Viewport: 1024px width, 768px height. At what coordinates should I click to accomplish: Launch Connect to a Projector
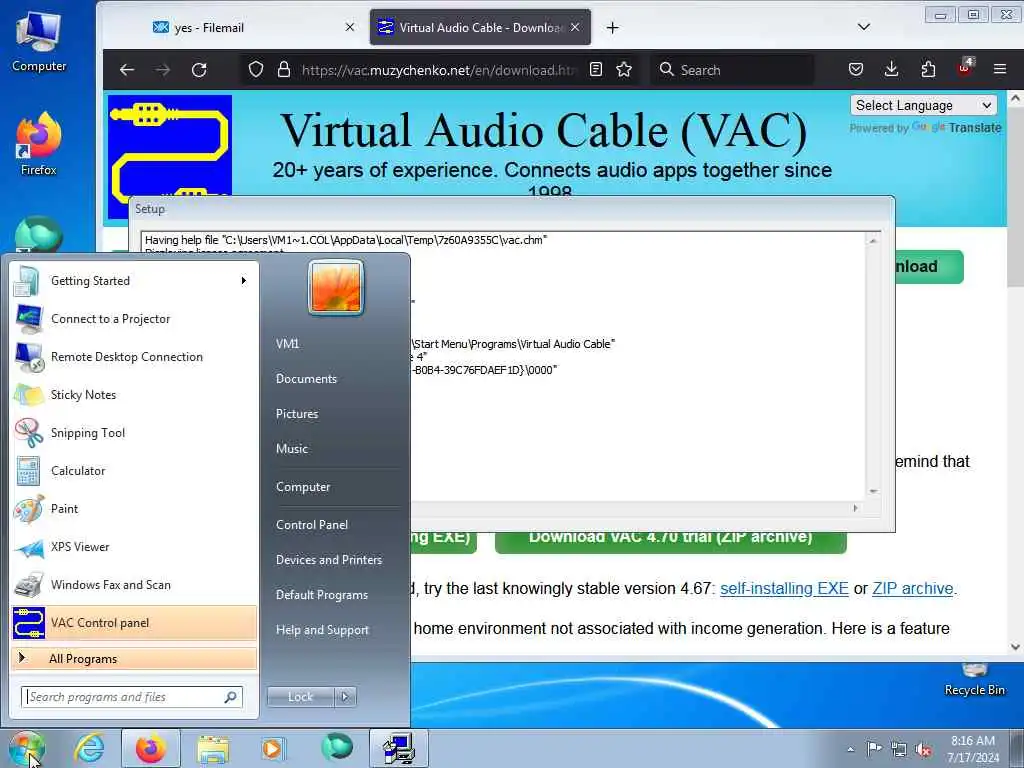coord(134,319)
